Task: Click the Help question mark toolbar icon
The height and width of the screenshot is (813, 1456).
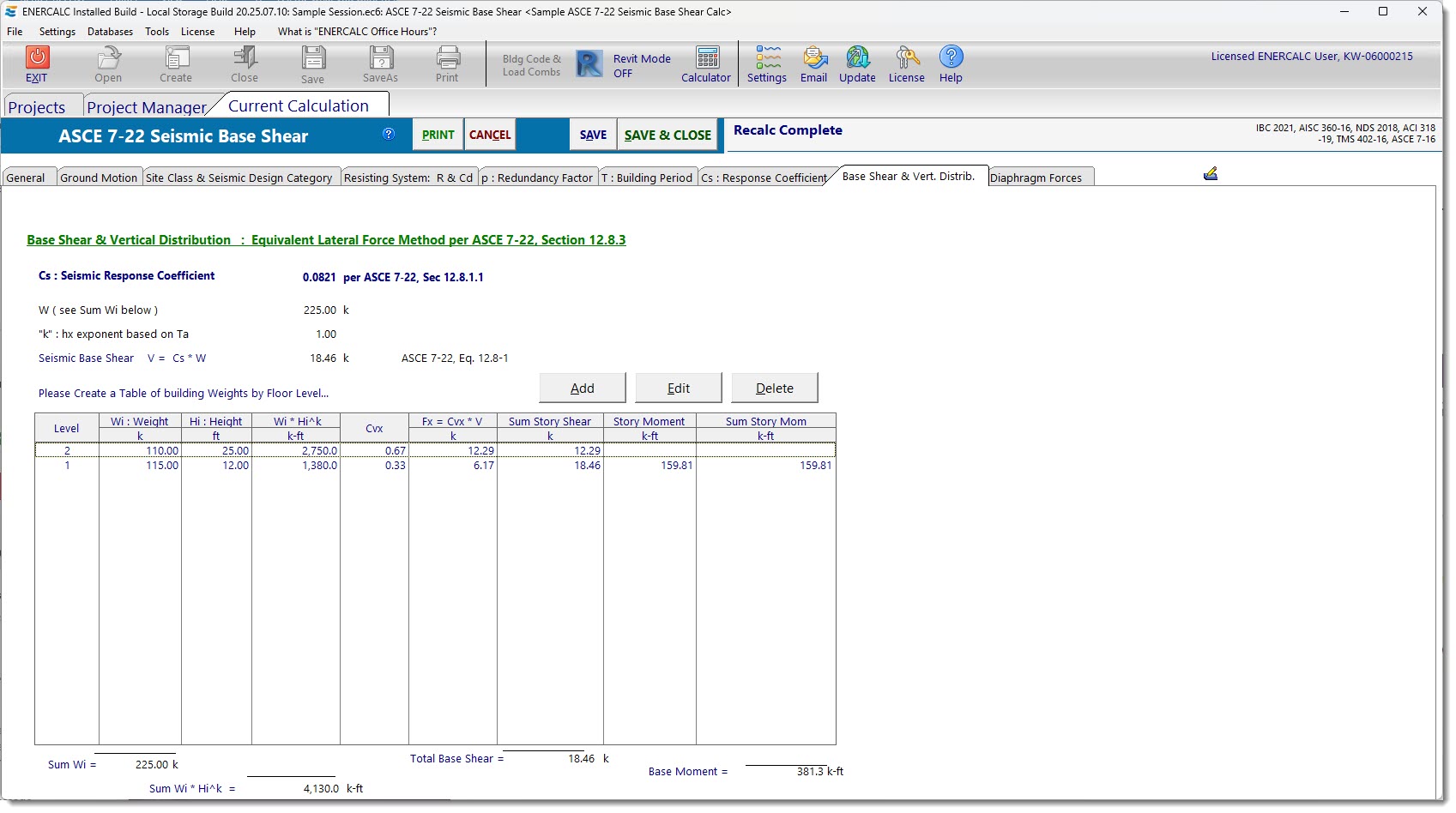Action: 951,57
